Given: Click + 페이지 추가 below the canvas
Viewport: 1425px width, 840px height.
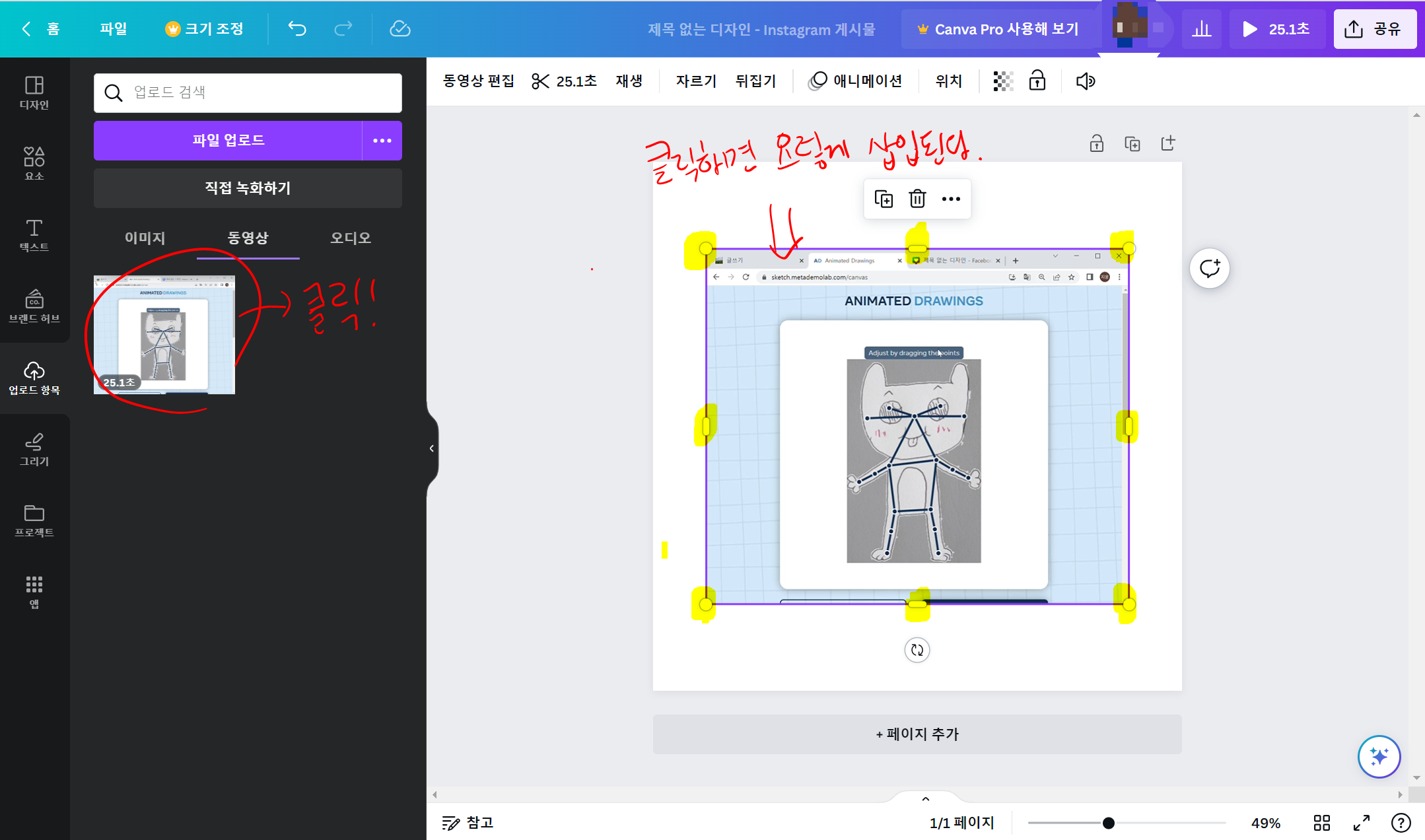Looking at the screenshot, I should [x=917, y=734].
